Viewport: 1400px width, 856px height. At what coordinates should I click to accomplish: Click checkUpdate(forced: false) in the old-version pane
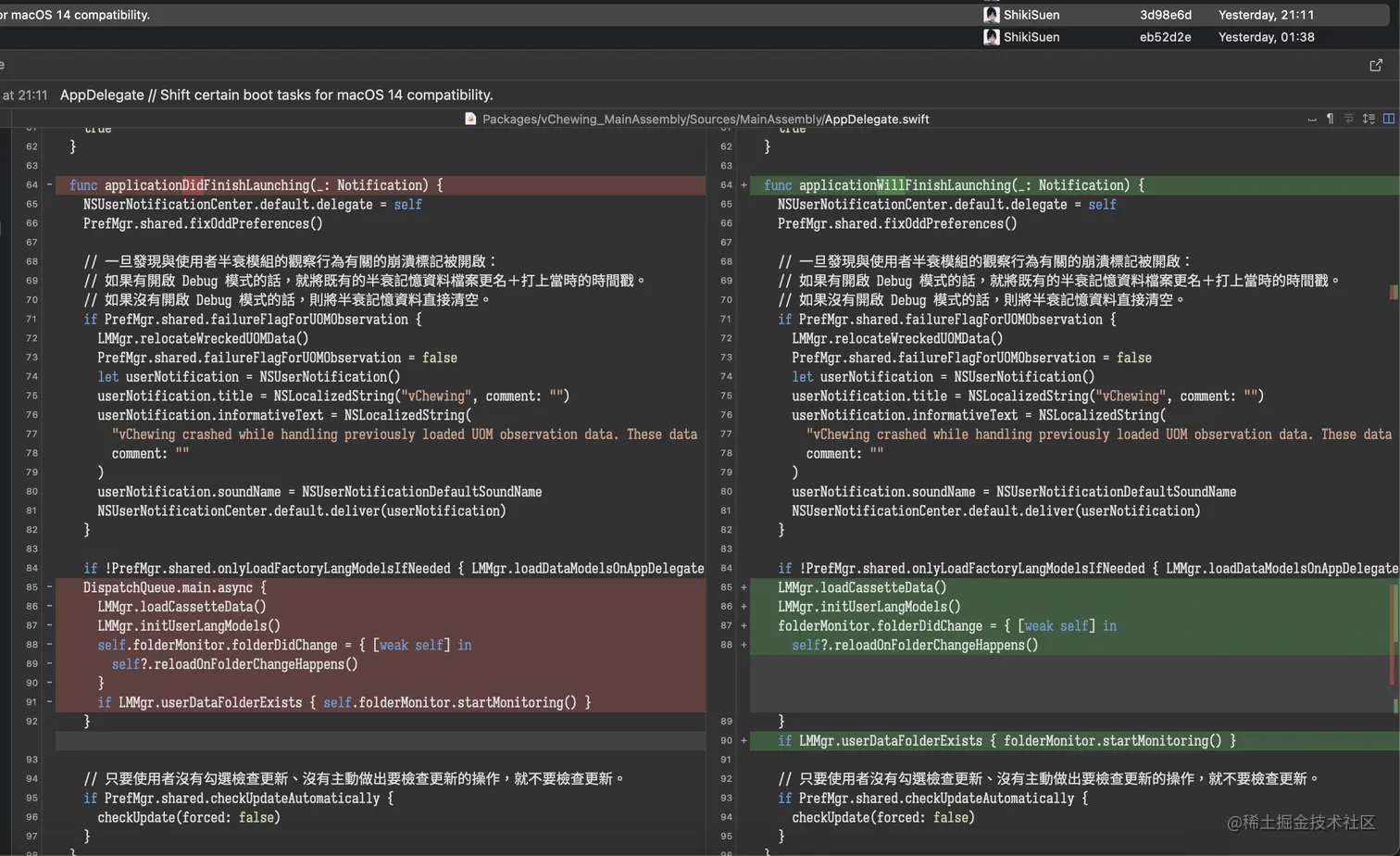[x=189, y=817]
